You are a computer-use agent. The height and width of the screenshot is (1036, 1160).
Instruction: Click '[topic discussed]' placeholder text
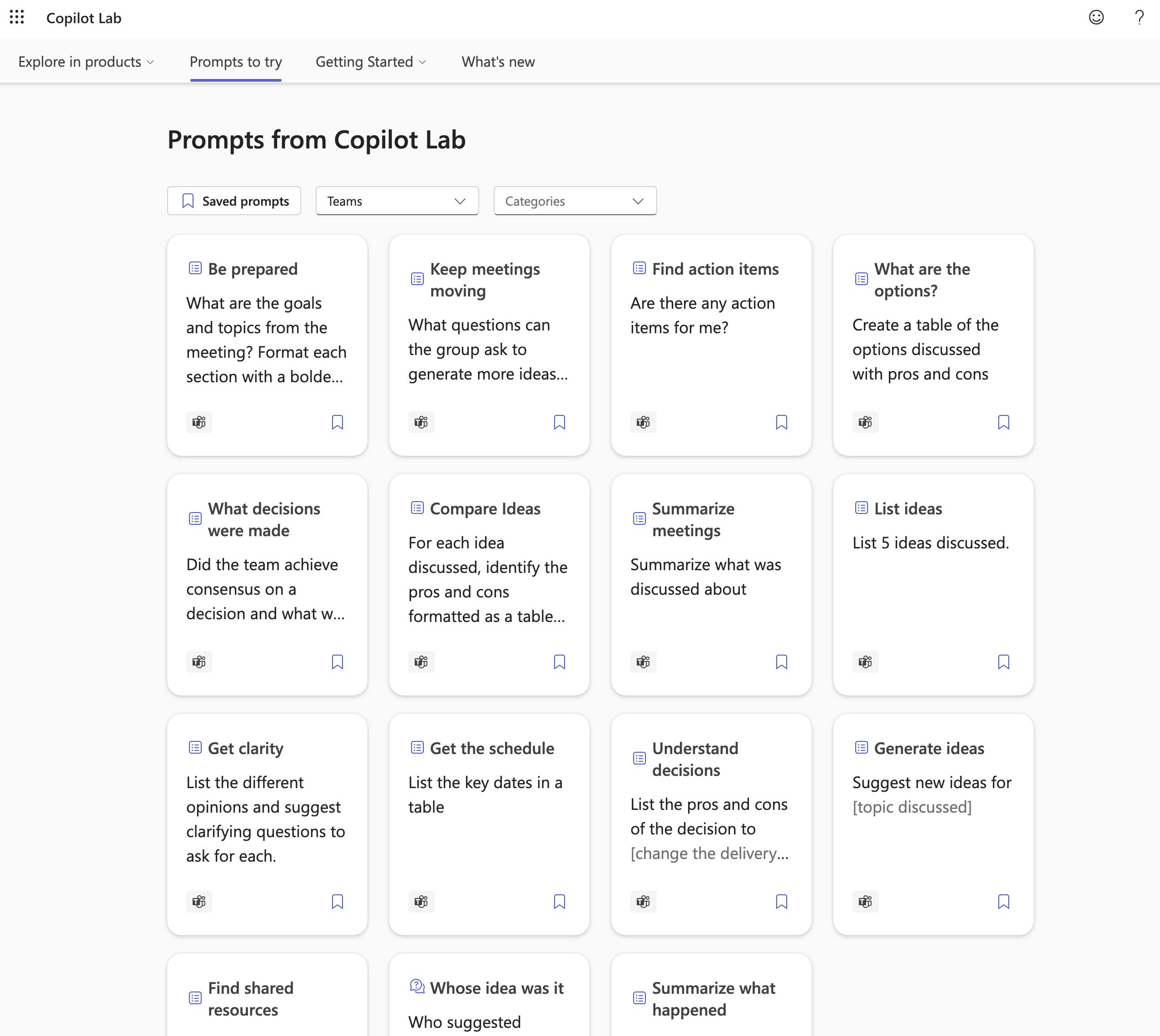click(x=912, y=807)
